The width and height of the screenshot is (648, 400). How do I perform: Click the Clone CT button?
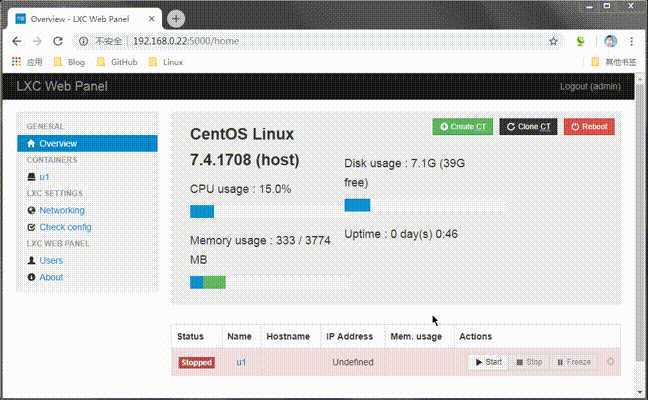(x=528, y=126)
